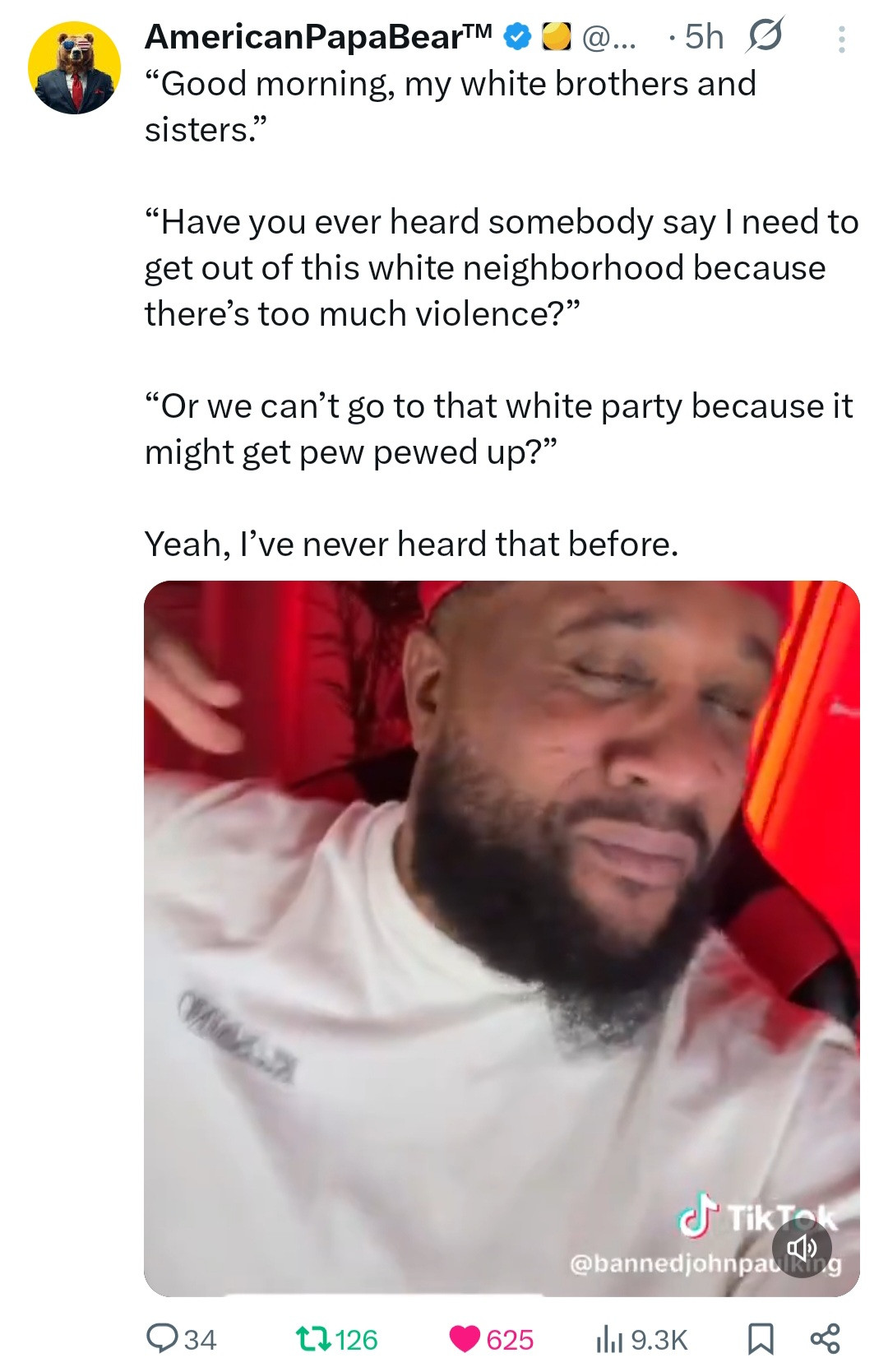Open replies via the comment icon

pos(160,1339)
